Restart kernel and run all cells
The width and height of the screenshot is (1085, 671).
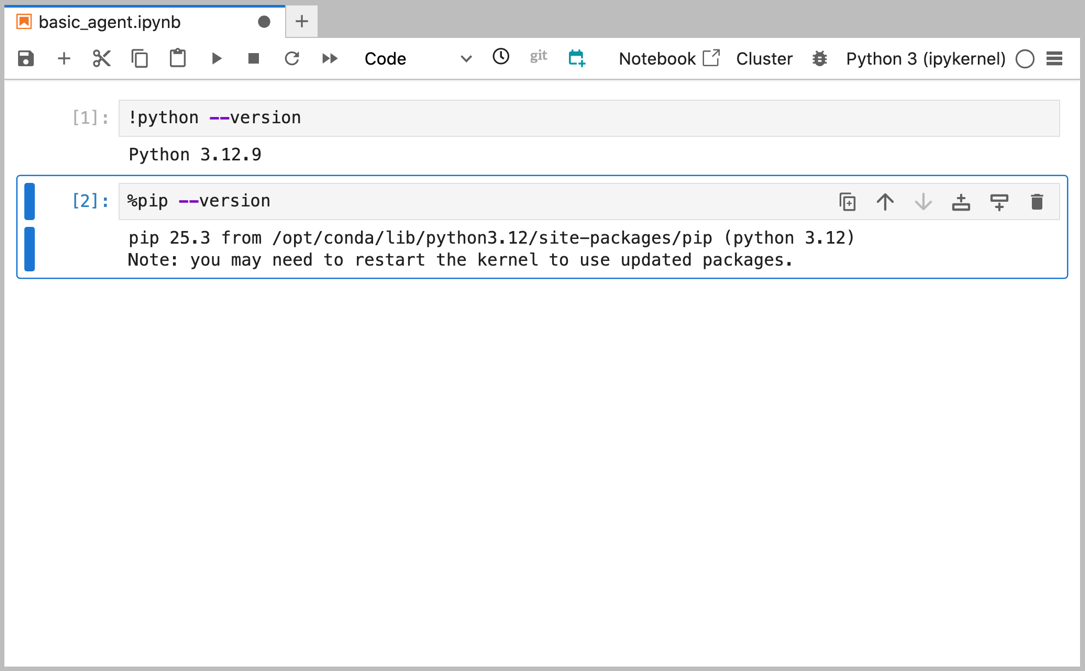click(x=330, y=59)
